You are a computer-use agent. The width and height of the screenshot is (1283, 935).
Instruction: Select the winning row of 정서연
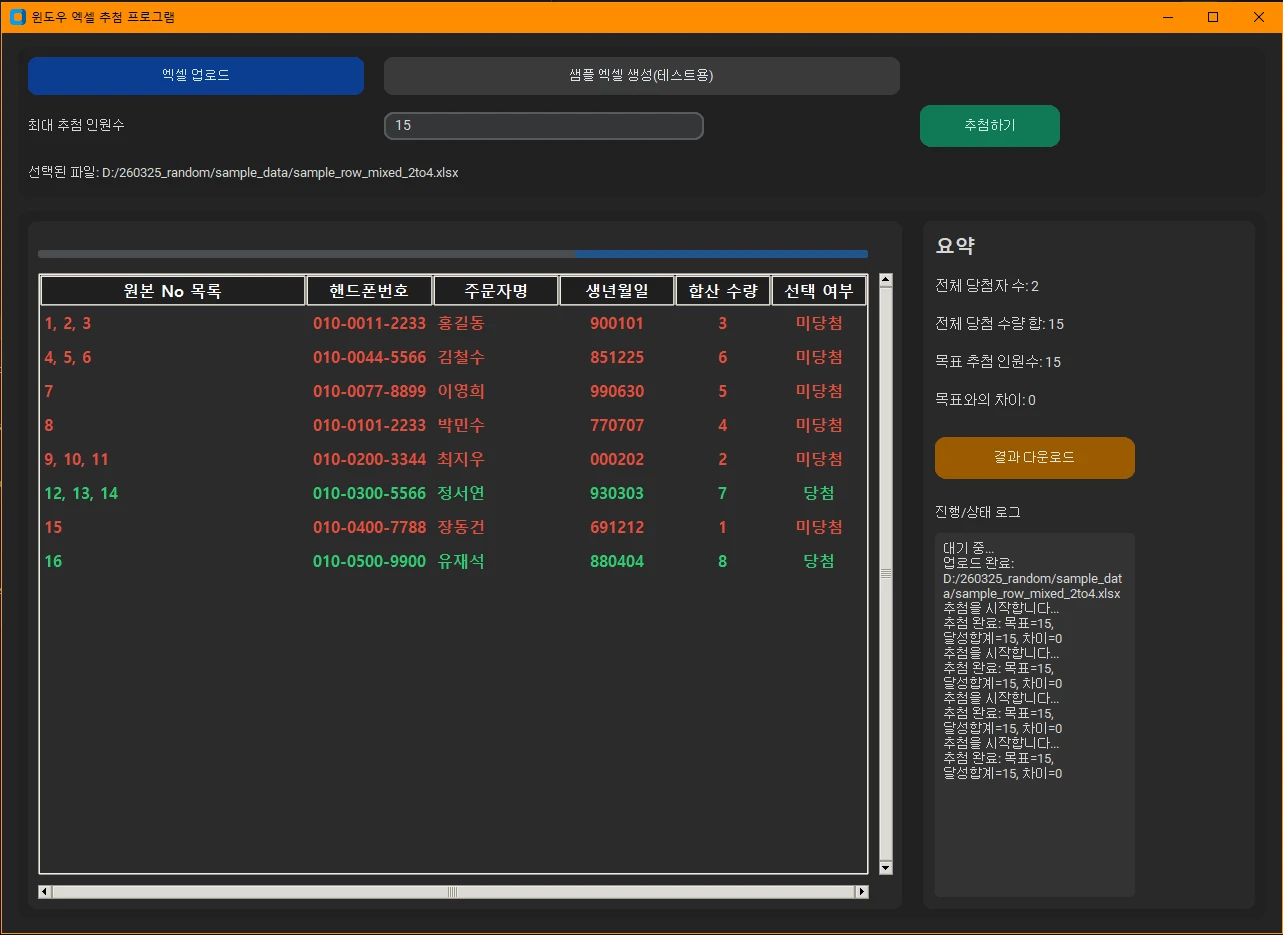[x=453, y=493]
